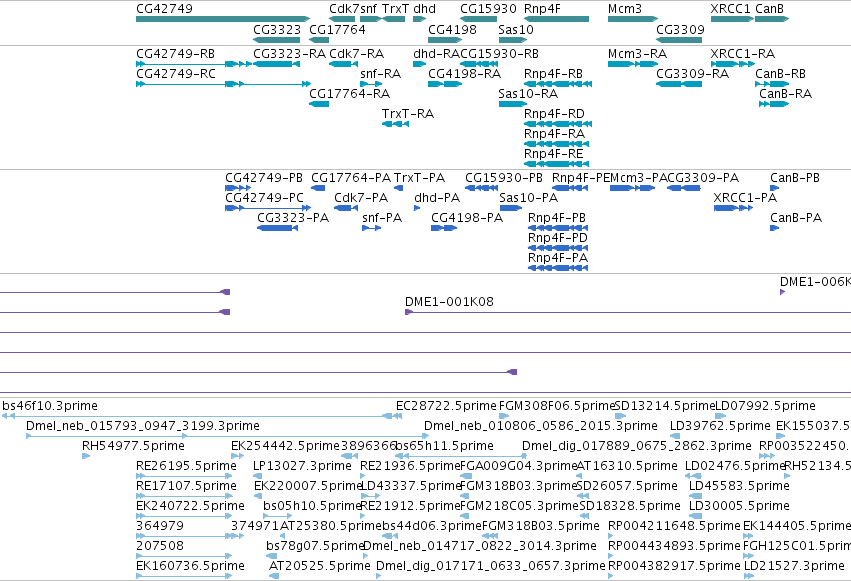The height and width of the screenshot is (581, 851).
Task: Click transcript CanB-RB
Action: pyautogui.click(x=772, y=84)
